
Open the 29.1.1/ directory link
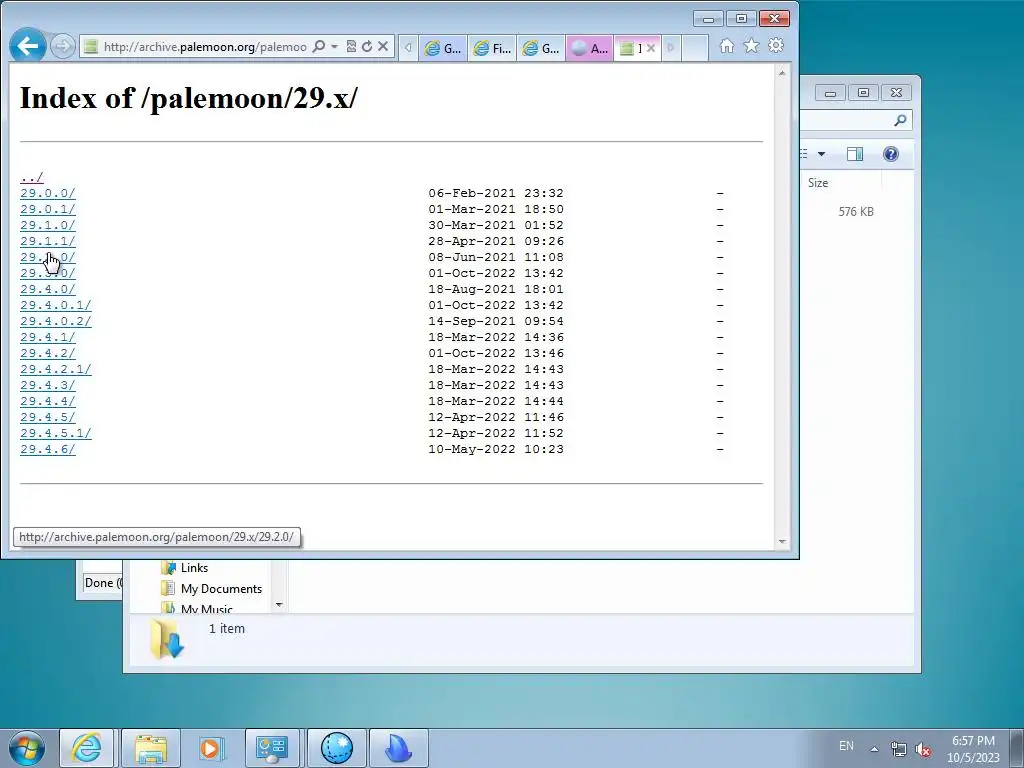(48, 241)
